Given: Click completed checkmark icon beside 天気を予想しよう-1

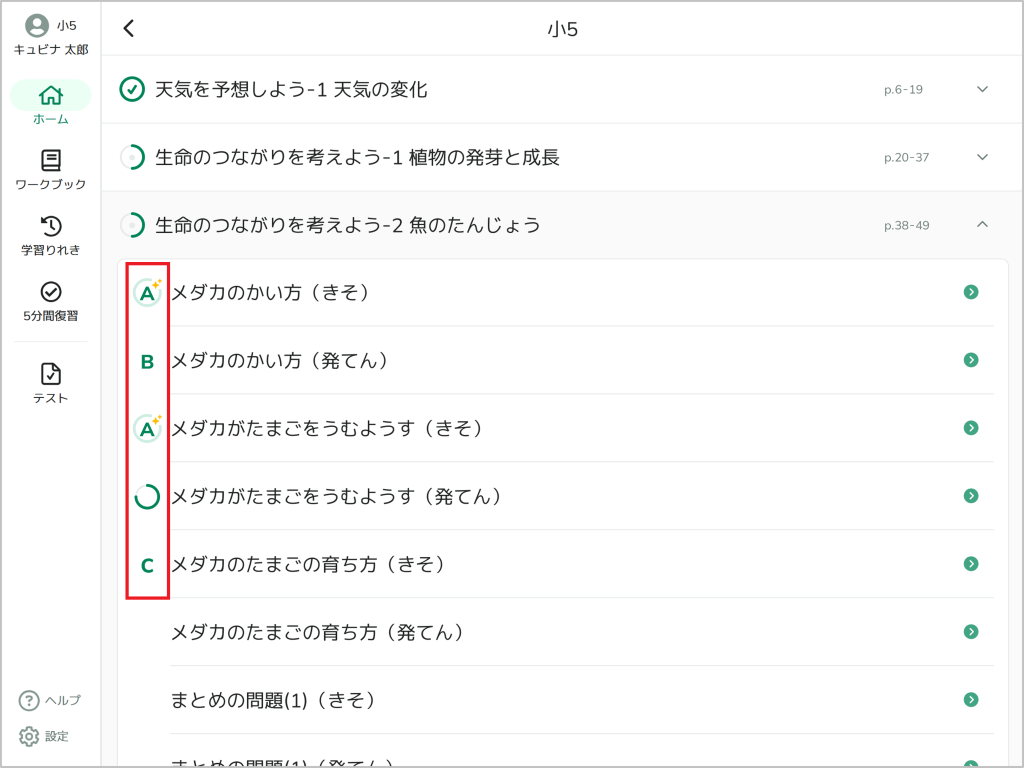Looking at the screenshot, I should pyautogui.click(x=132, y=89).
